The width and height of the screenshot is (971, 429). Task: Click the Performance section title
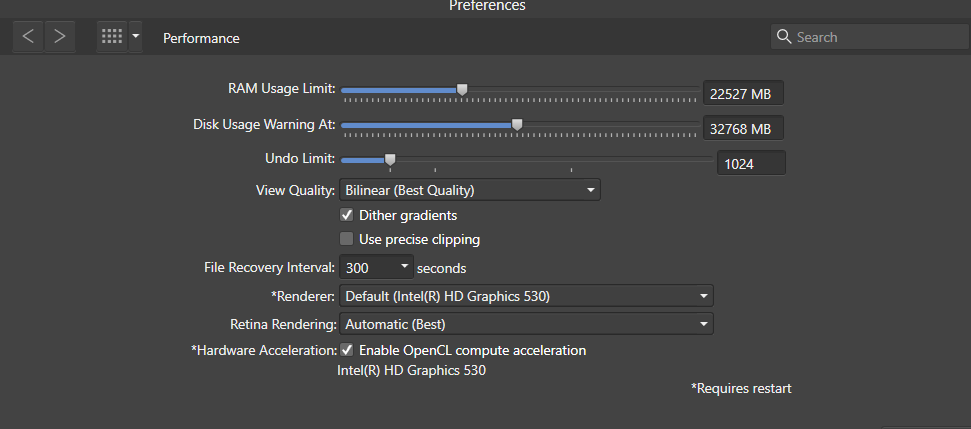tap(201, 38)
